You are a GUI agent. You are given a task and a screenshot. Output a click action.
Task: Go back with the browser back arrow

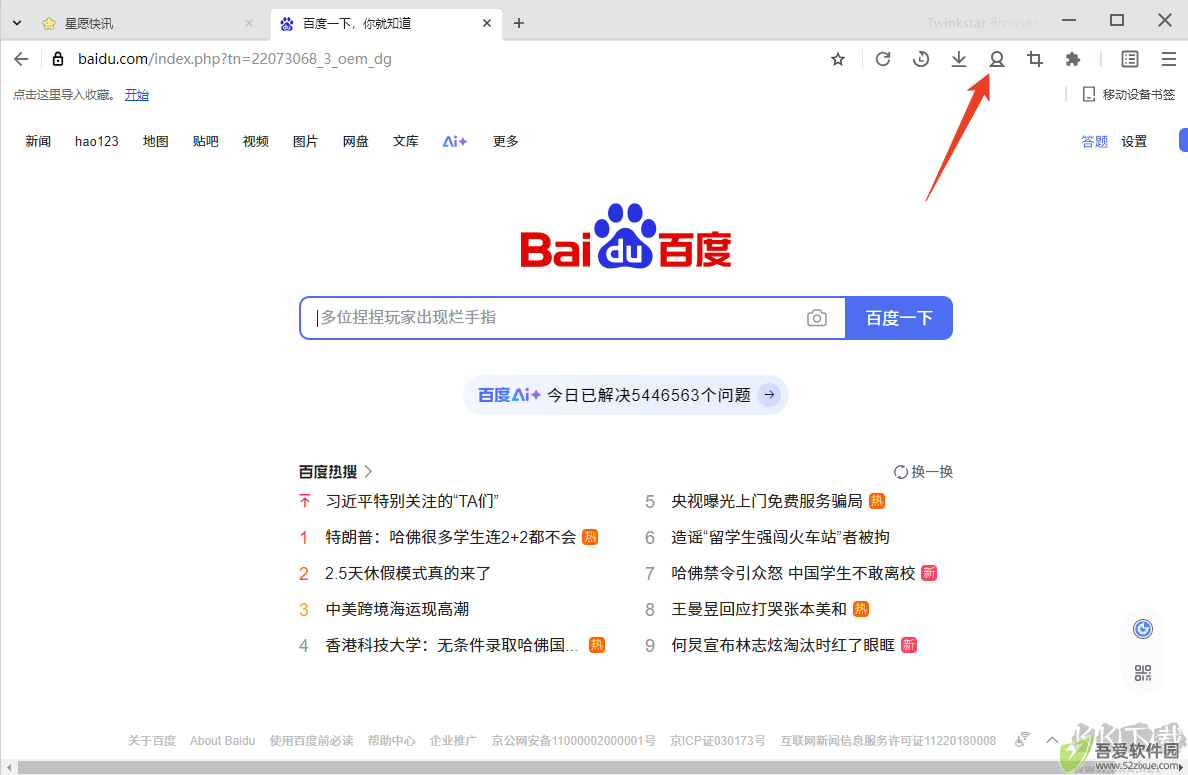coord(21,59)
